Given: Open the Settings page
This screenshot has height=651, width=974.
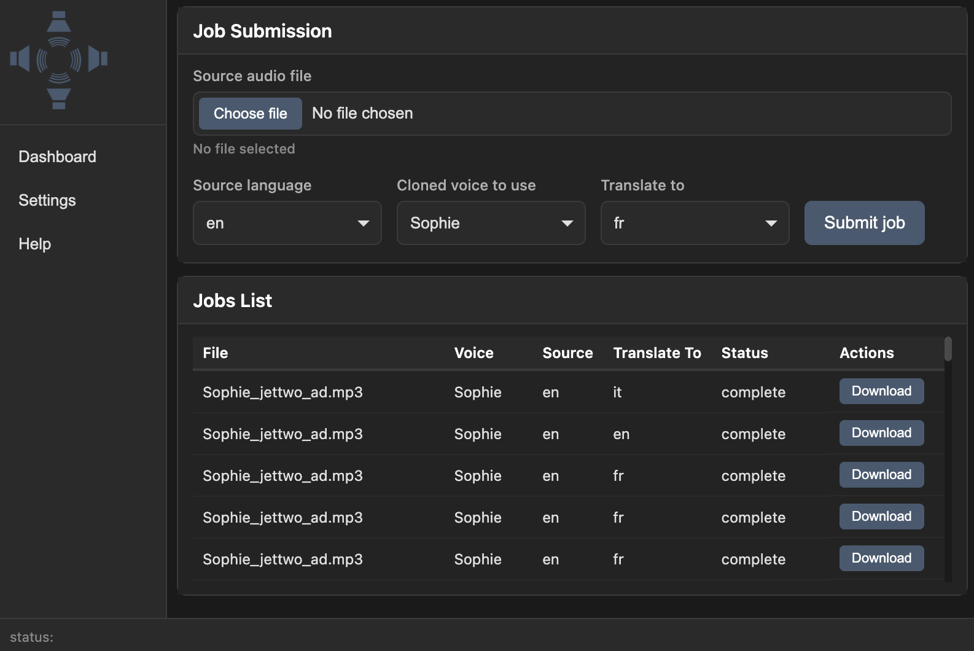Looking at the screenshot, I should 47,200.
